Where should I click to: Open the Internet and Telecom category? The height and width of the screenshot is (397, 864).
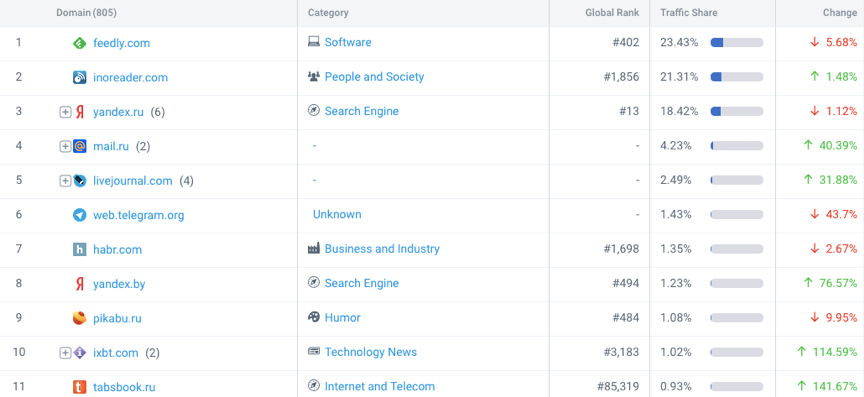click(380, 387)
